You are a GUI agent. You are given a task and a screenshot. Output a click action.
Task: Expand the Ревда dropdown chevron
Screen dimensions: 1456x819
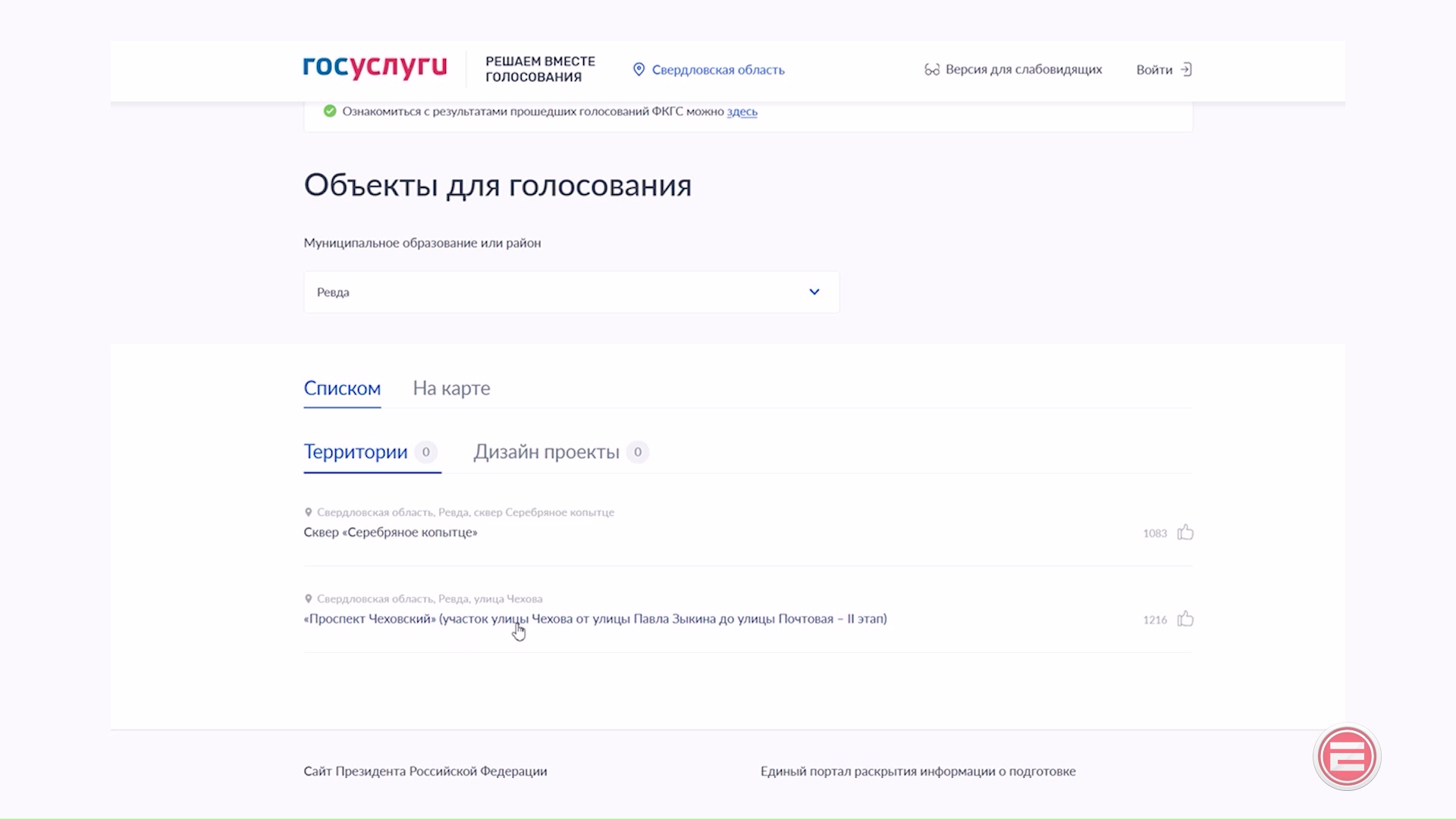[814, 292]
